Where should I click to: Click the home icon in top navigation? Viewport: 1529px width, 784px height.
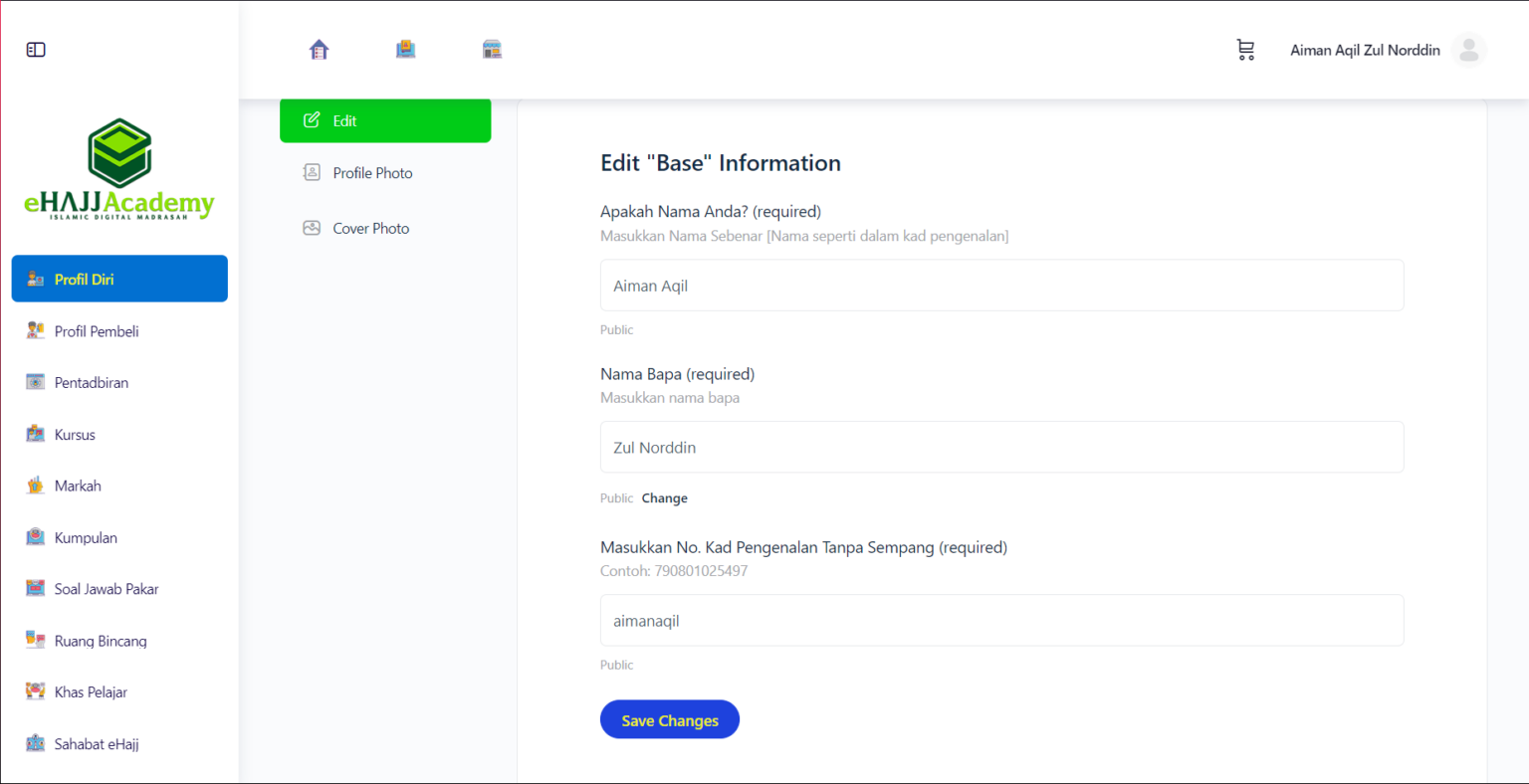click(319, 50)
